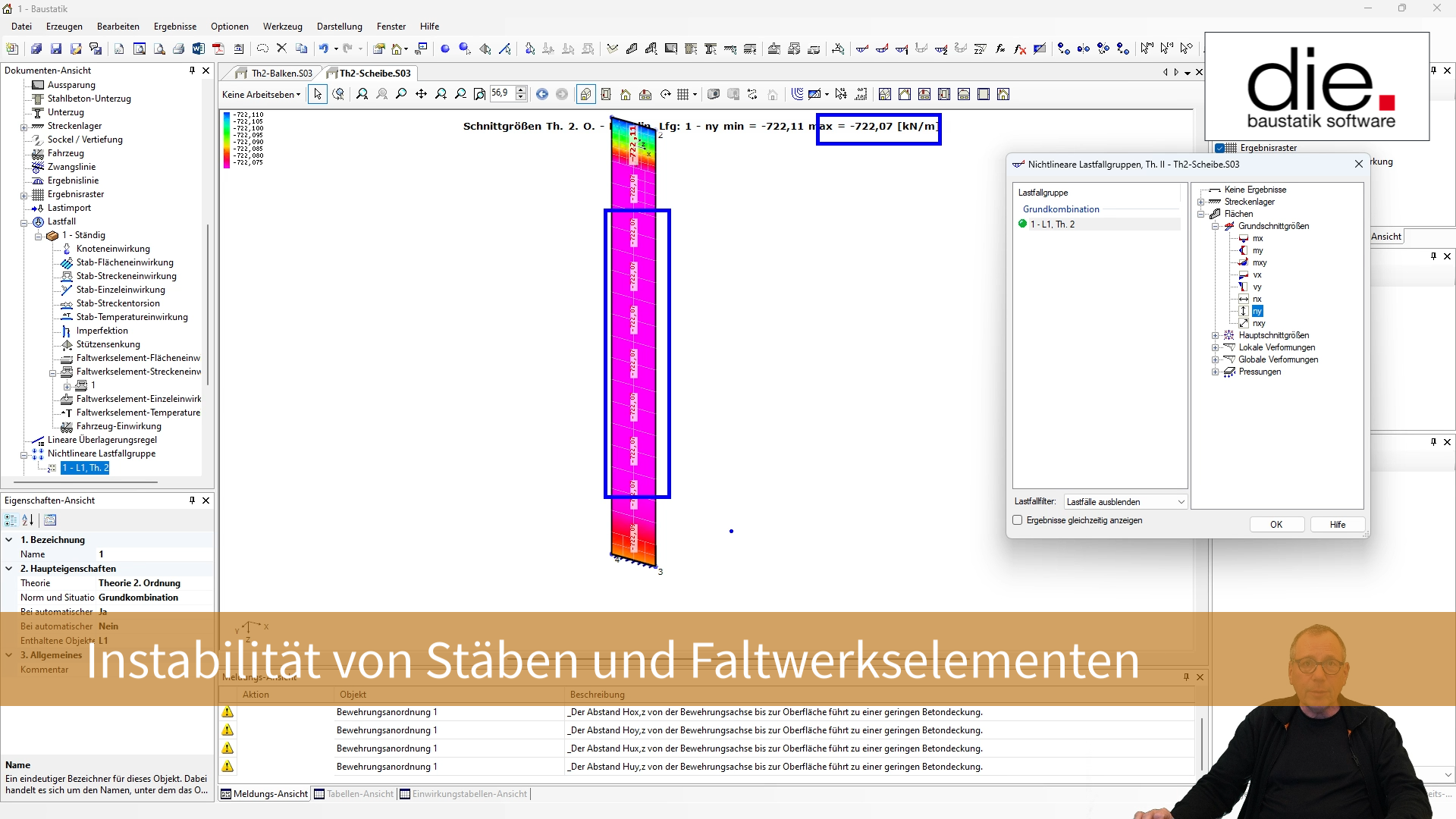Click the fx delete icon with red X
Viewport: 1456px width, 819px height.
1020,49
